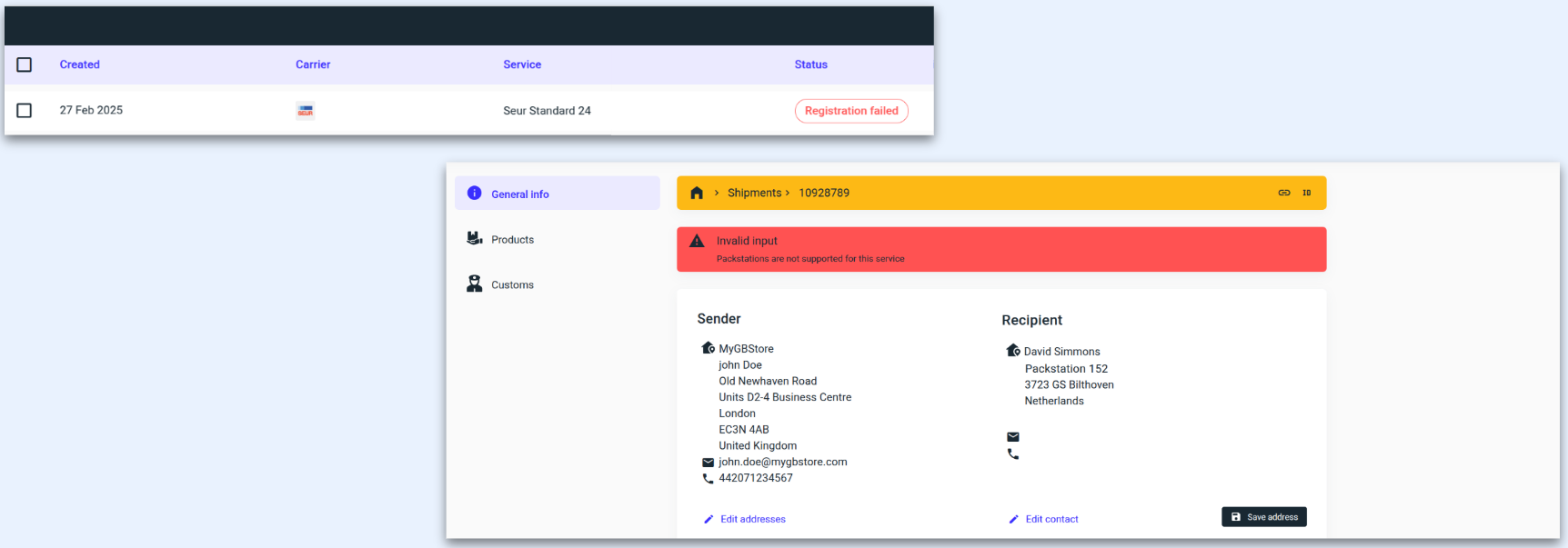
Task: Click the recipient email envelope icon
Action: point(1013,437)
